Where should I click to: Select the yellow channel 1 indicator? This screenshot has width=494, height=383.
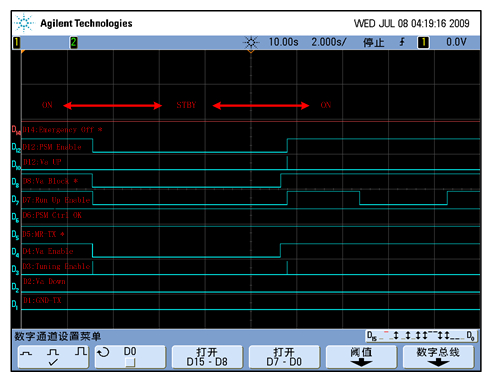16,43
